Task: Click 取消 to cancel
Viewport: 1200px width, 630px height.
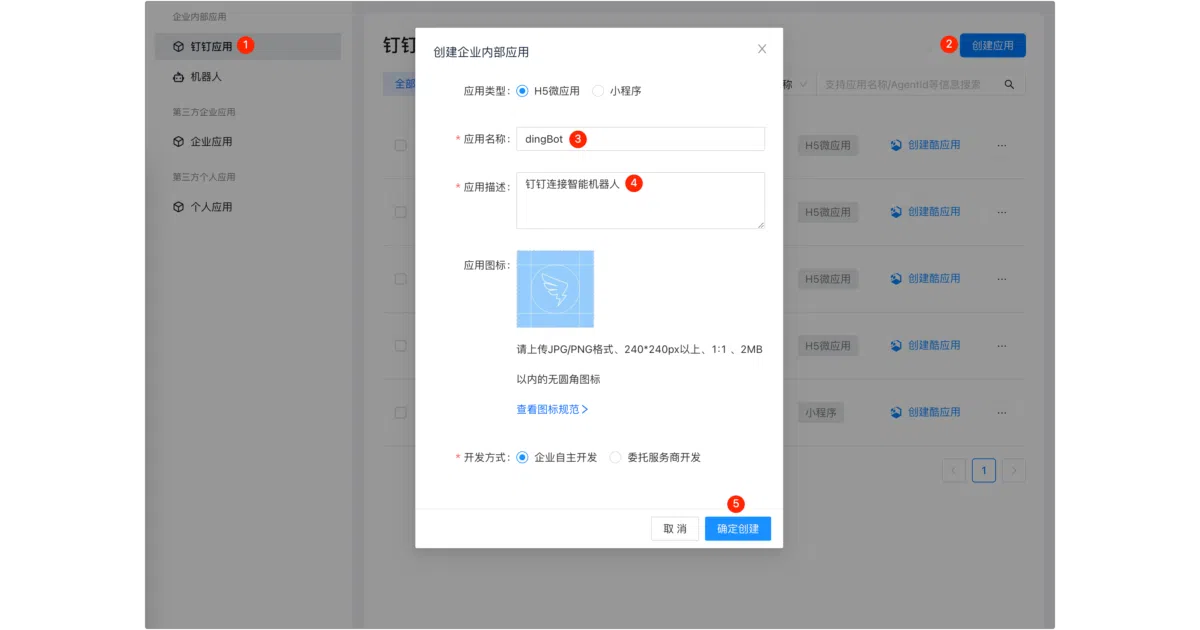Action: 675,529
